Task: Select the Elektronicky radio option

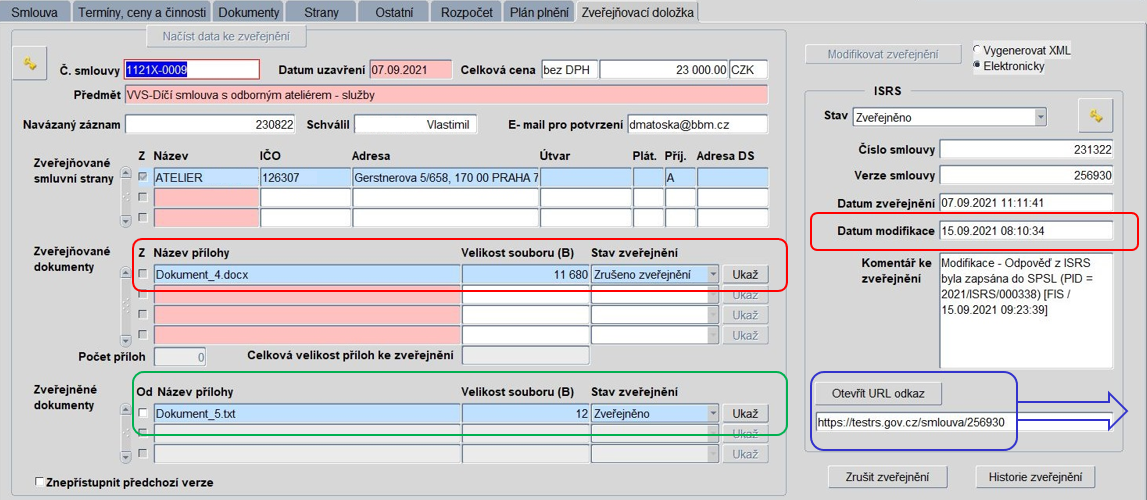Action: 977,67
